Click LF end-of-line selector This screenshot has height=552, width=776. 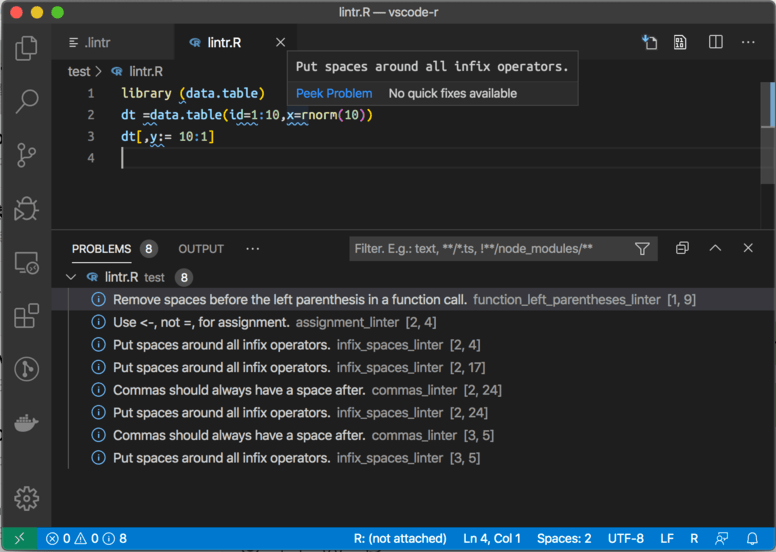pos(667,539)
